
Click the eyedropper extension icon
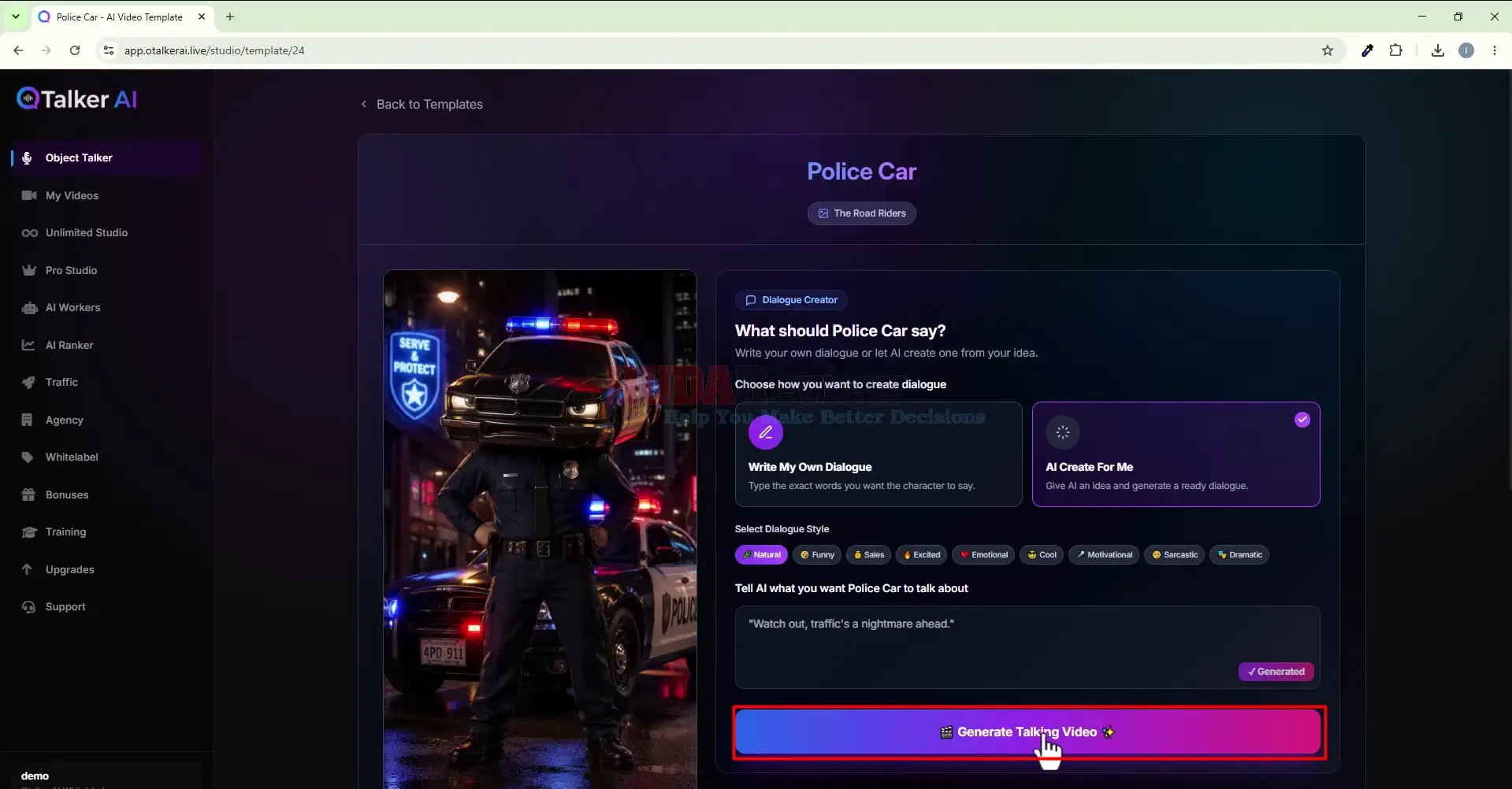(x=1367, y=50)
